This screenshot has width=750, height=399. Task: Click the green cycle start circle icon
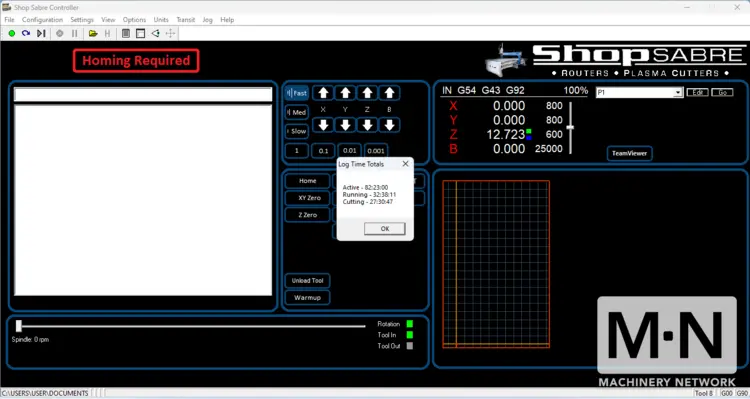12,33
